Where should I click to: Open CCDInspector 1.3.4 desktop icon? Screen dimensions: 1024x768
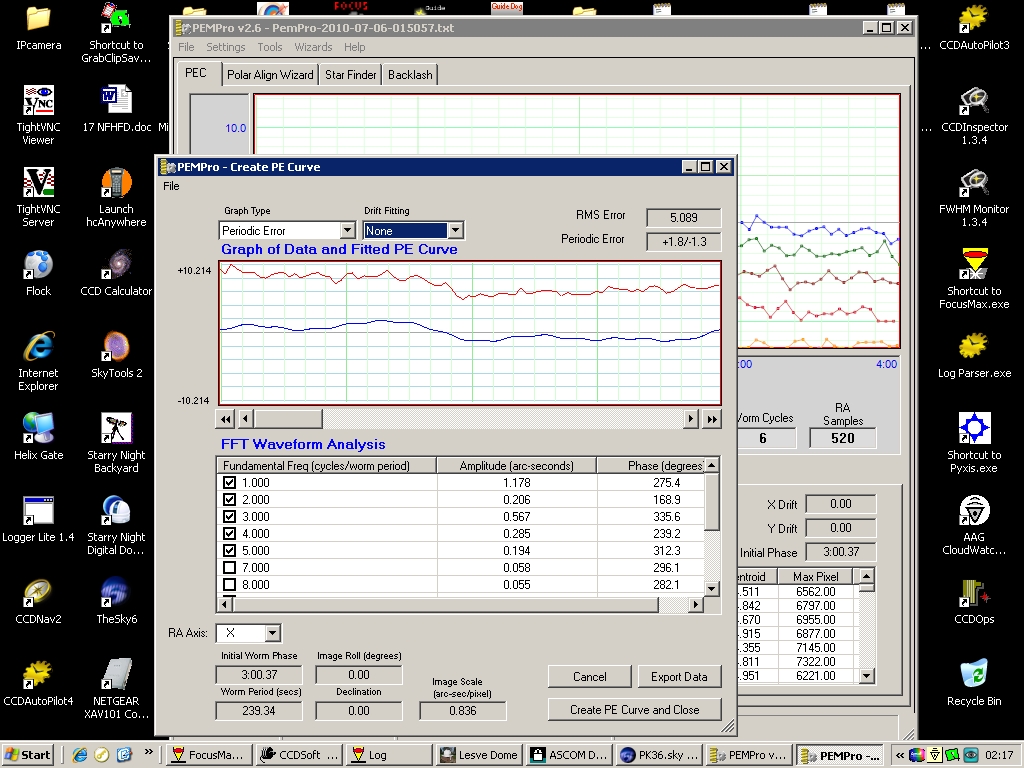coord(974,115)
